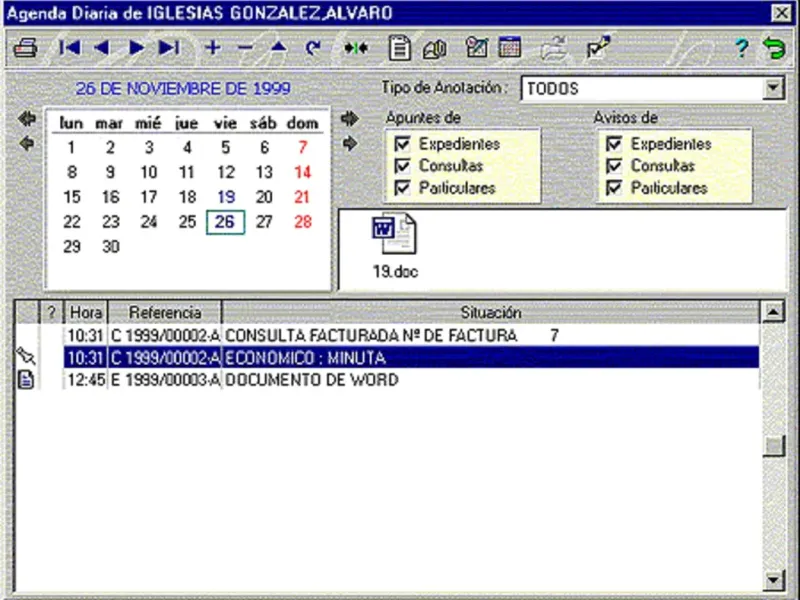Click the list scrollbar thumb
800x600 pixels.
(x=773, y=446)
